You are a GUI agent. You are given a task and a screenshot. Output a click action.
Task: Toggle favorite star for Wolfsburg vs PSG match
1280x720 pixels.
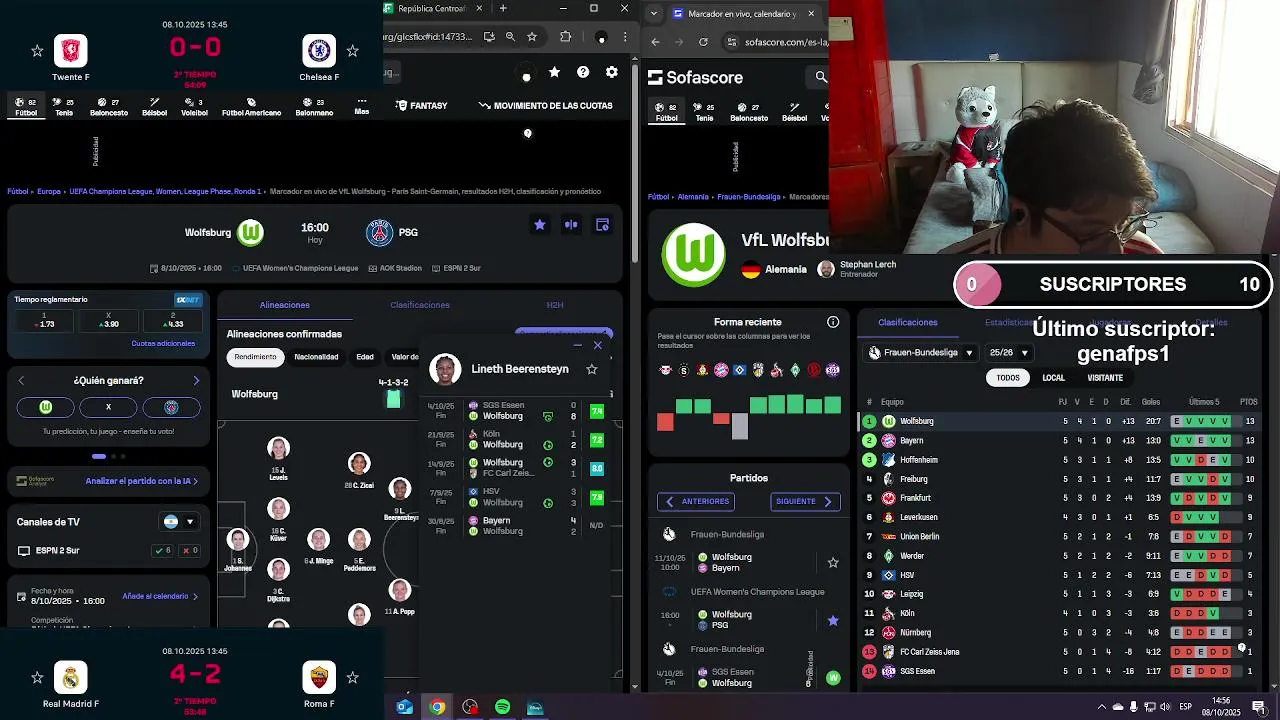tap(540, 225)
